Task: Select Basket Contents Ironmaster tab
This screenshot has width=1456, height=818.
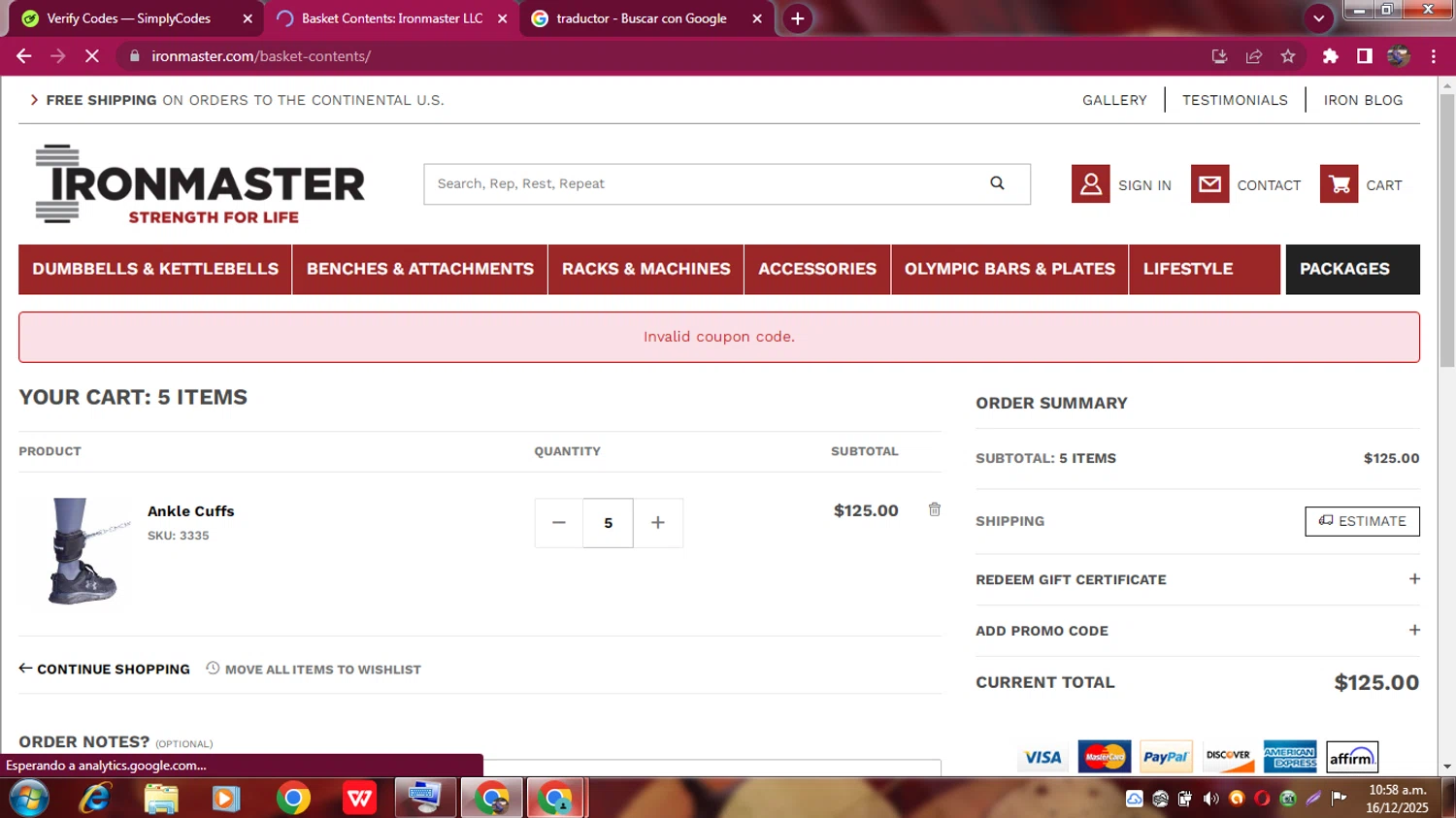Action: [x=392, y=18]
